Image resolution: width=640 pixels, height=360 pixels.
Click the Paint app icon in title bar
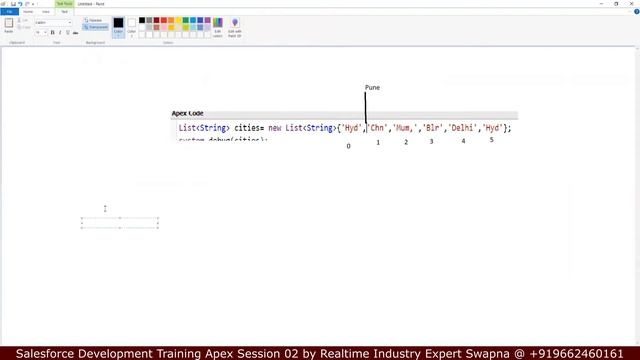click(x=4, y=4)
